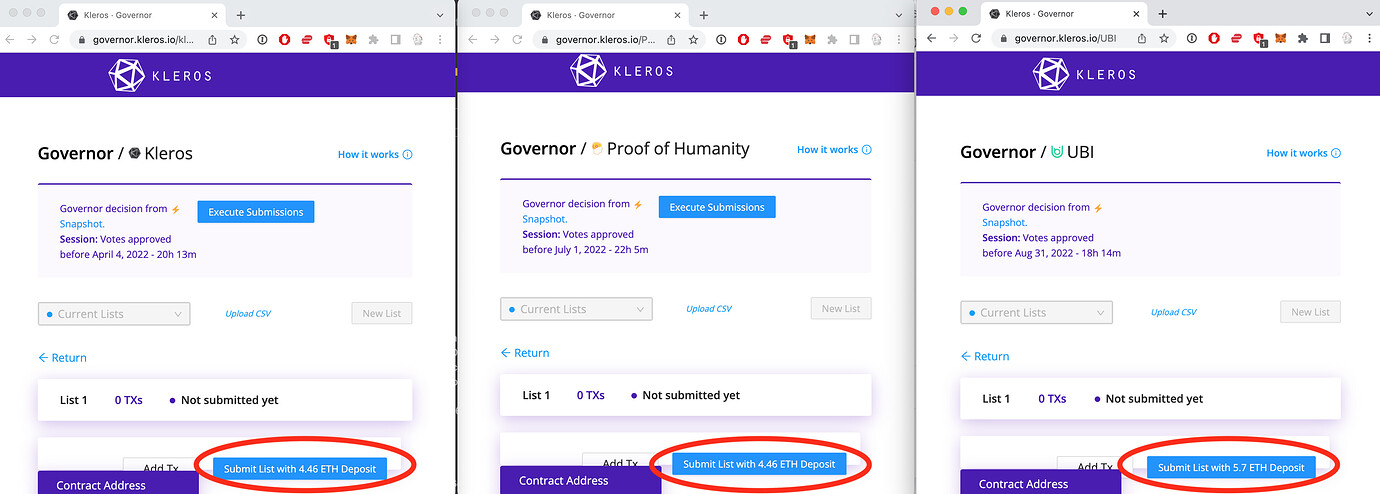Open Current Lists dropdown on UBI governor page
The width and height of the screenshot is (1380, 494).
point(1036,312)
